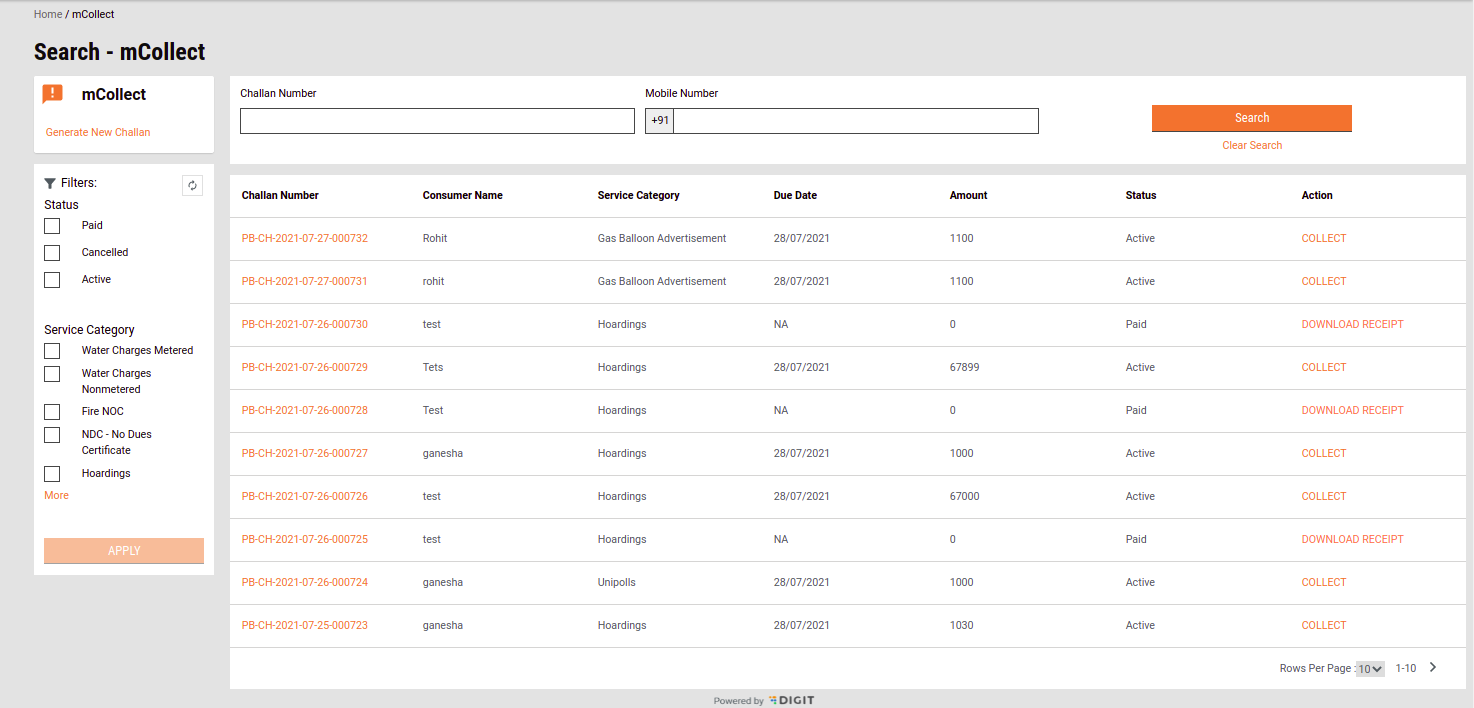Click the DIGIT logo in footer

pyautogui.click(x=792, y=701)
